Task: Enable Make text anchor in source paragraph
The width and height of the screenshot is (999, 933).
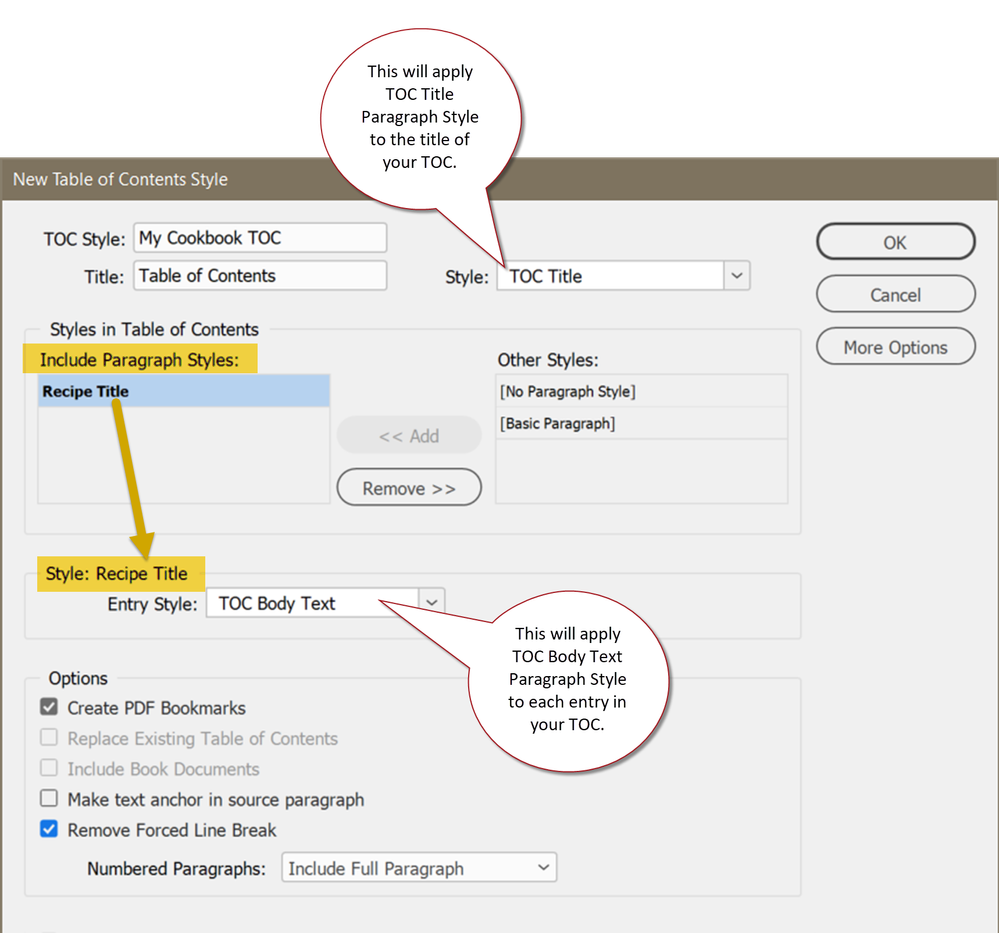Action: coord(48,799)
